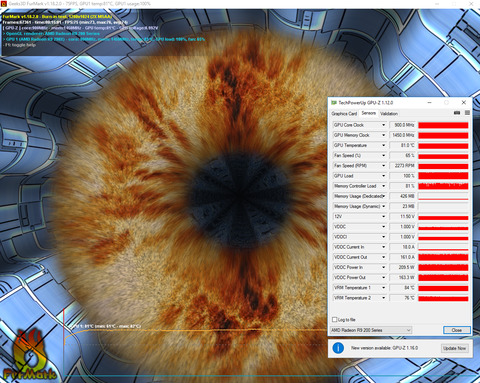The width and height of the screenshot is (480, 383).
Task: Enable the Log to file checkbox
Action: (334, 319)
